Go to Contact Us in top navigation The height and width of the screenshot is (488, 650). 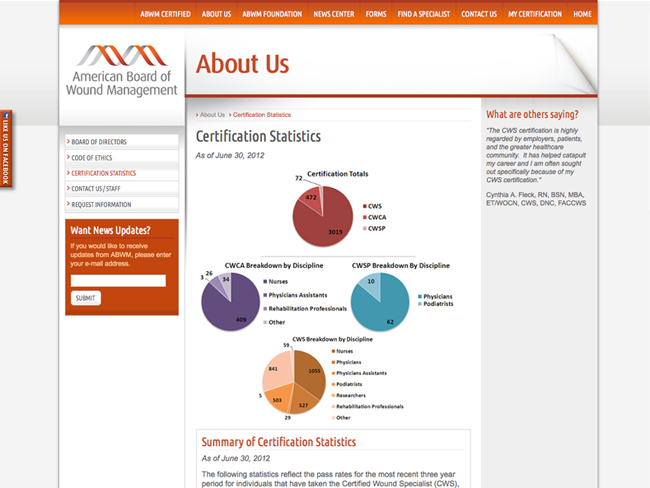(479, 14)
